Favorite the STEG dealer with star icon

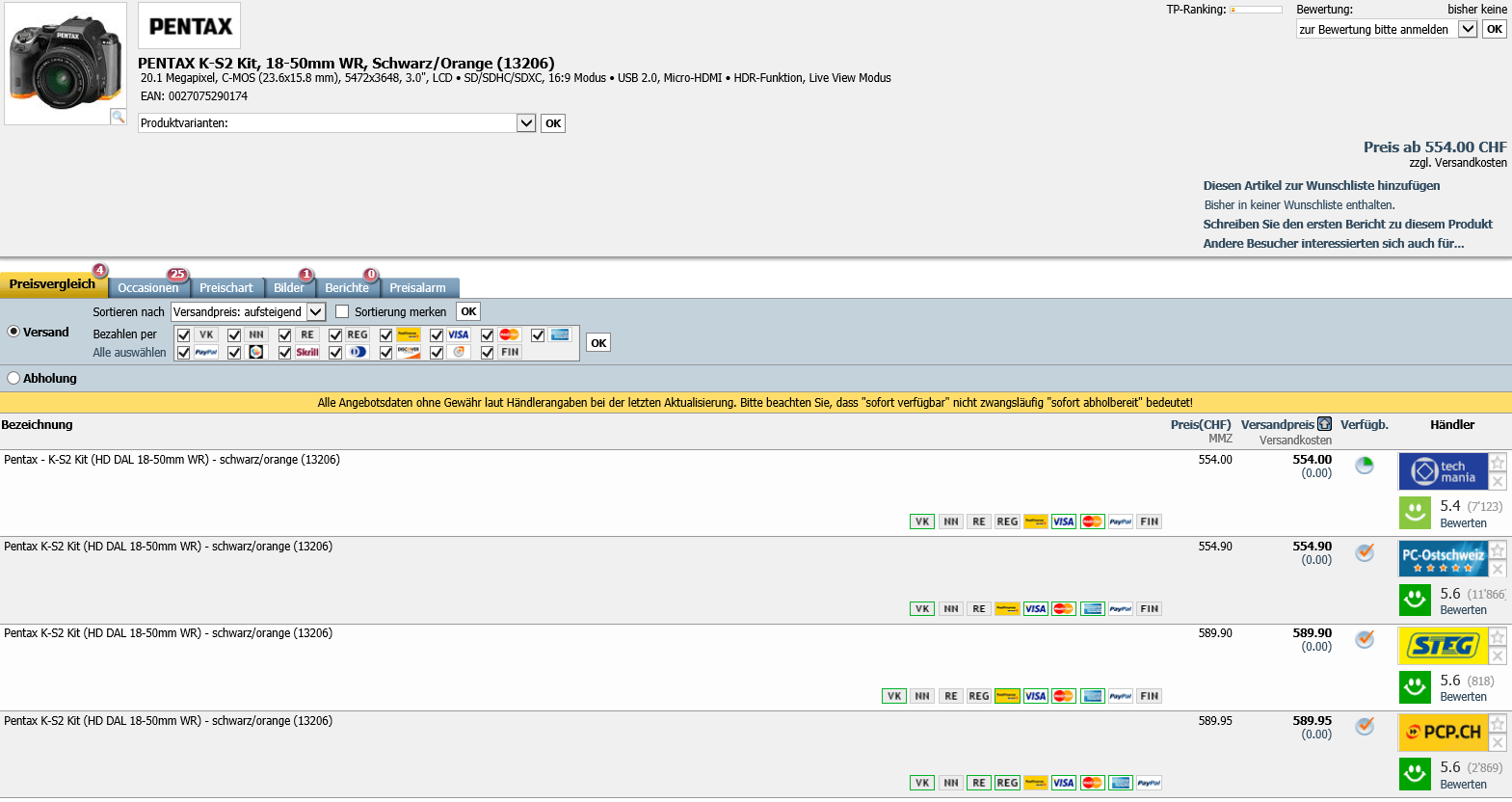pyautogui.click(x=1498, y=637)
